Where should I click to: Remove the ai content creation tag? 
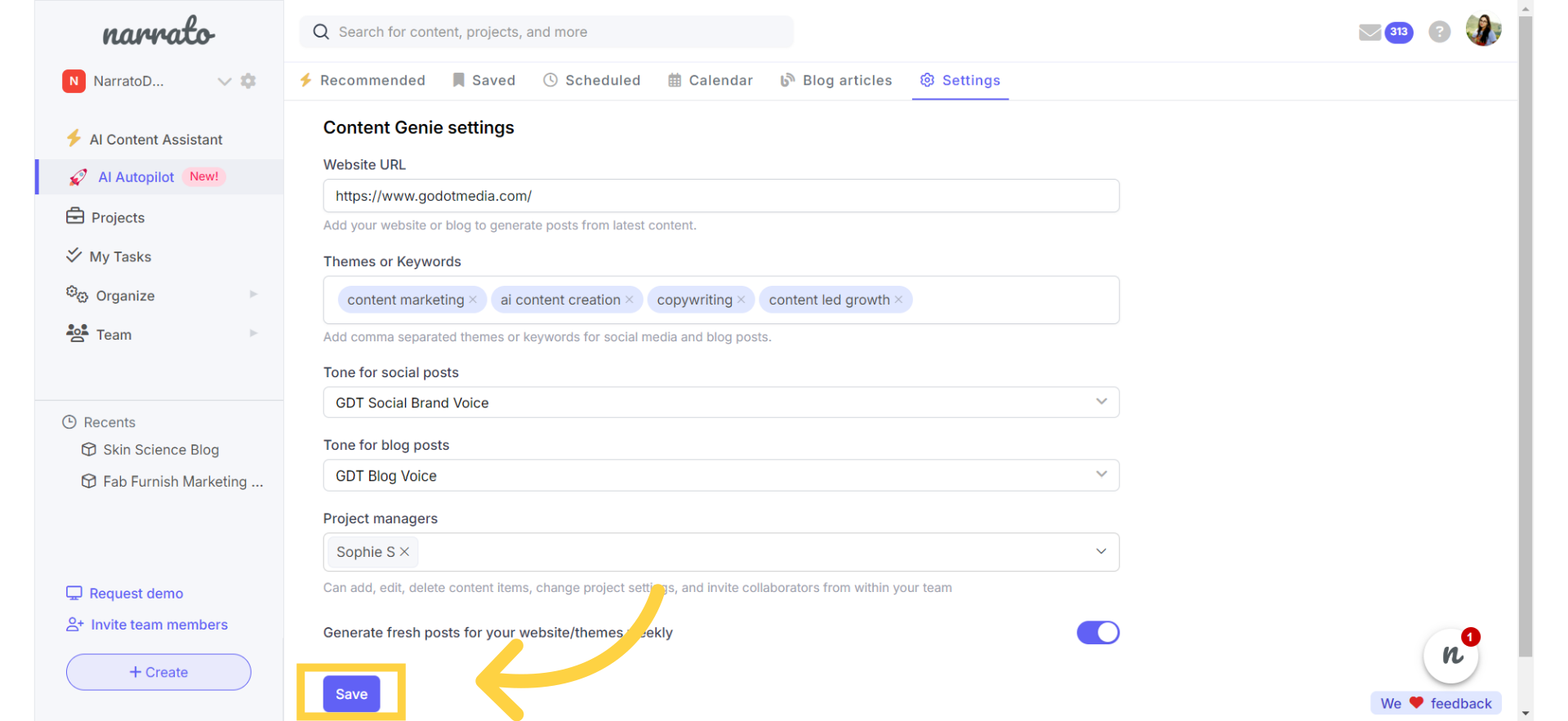[630, 300]
